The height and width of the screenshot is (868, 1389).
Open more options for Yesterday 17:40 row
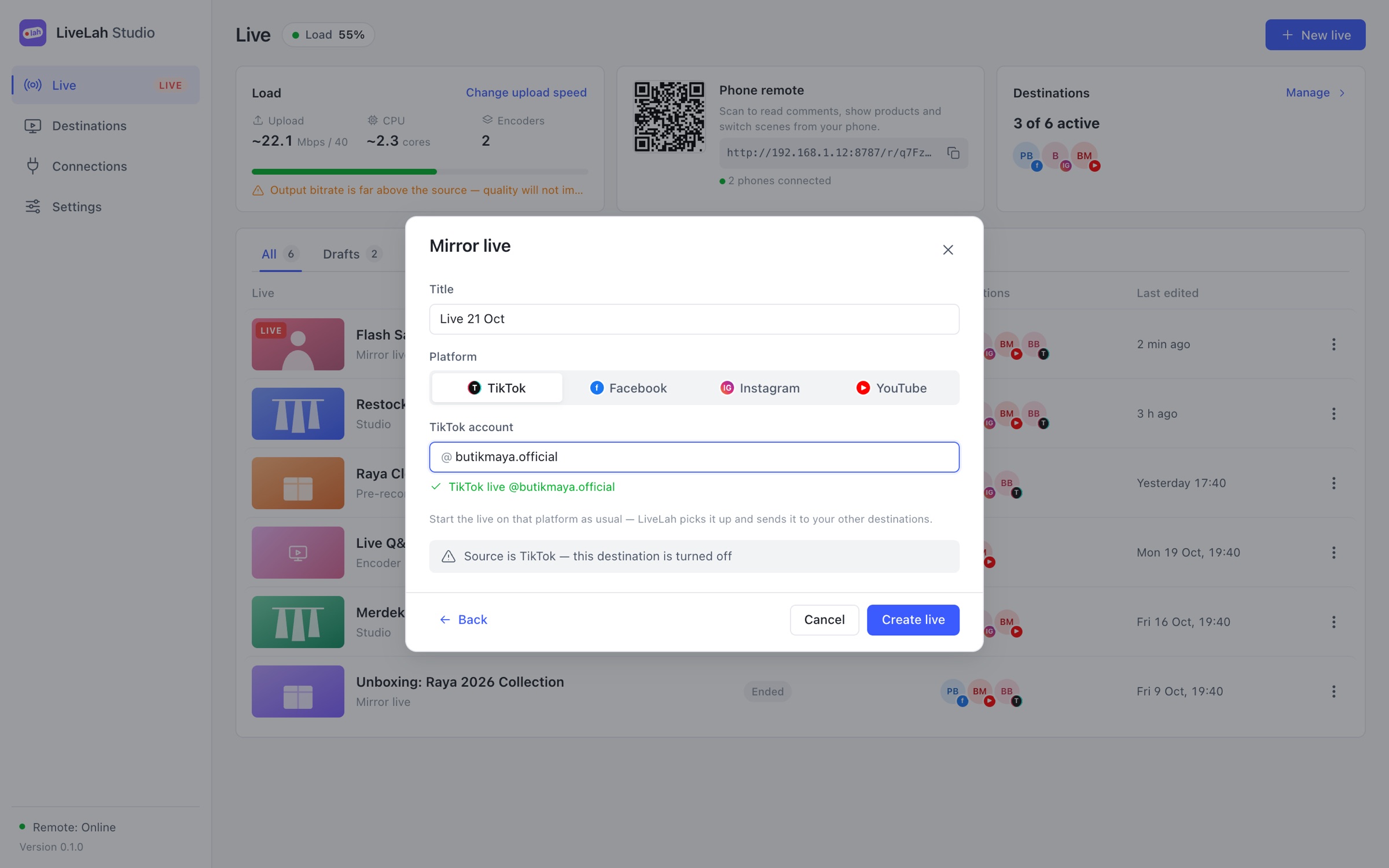pos(1333,483)
